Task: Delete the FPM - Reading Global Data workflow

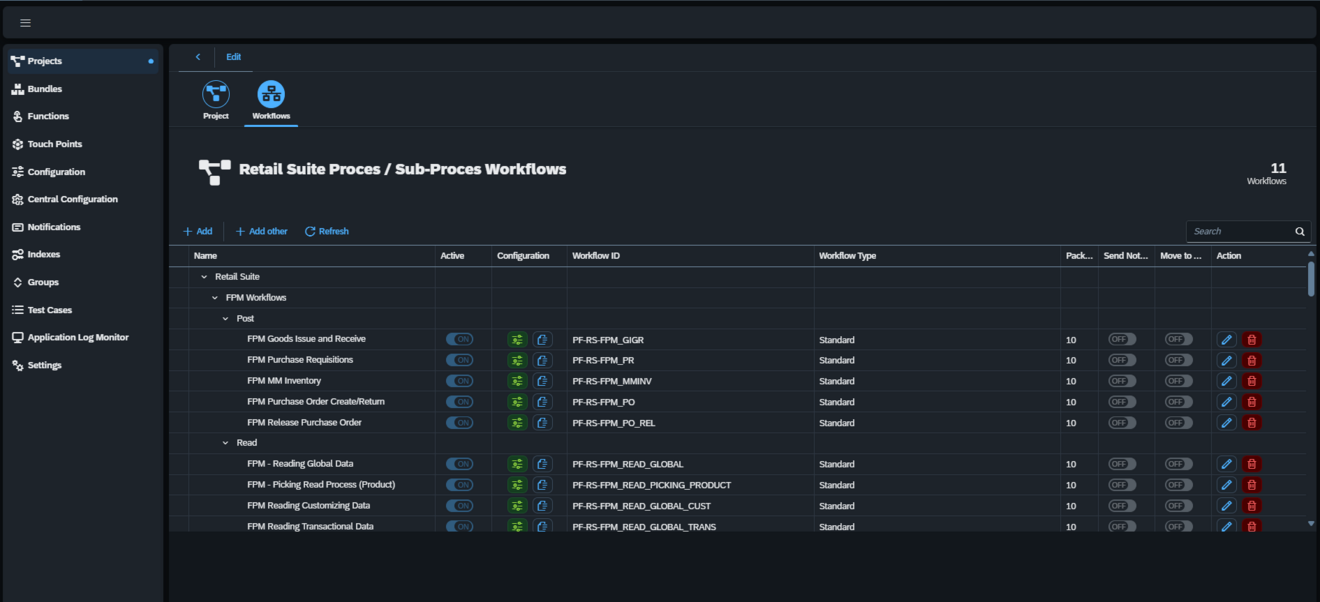Action: tap(1251, 464)
